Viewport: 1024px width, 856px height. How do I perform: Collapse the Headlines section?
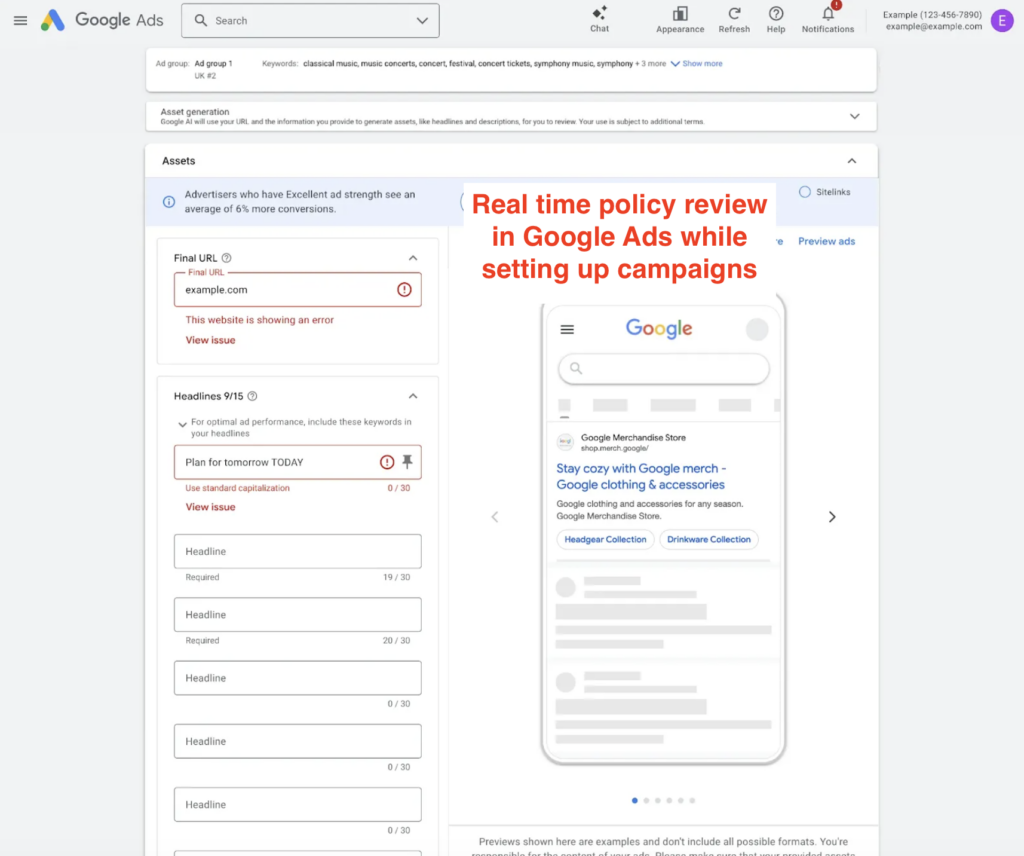pyautogui.click(x=413, y=396)
